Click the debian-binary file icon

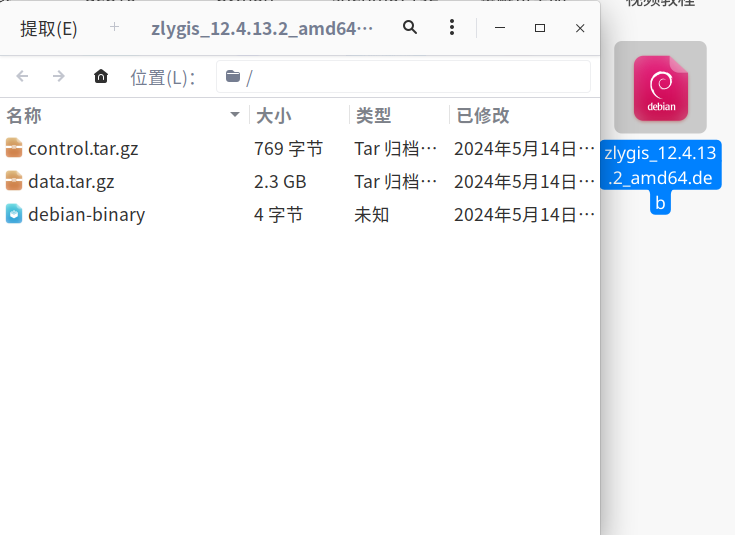coord(14,214)
